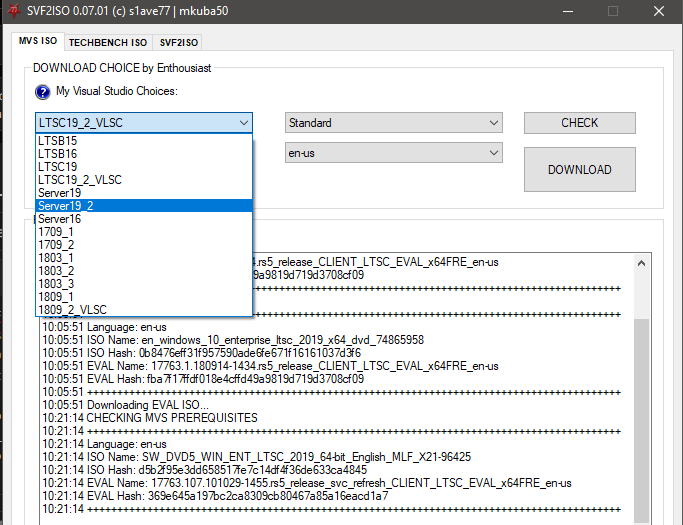Click ISO Hash 0b8476eff31 log line
This screenshot has height=525, width=683.
pos(202,353)
